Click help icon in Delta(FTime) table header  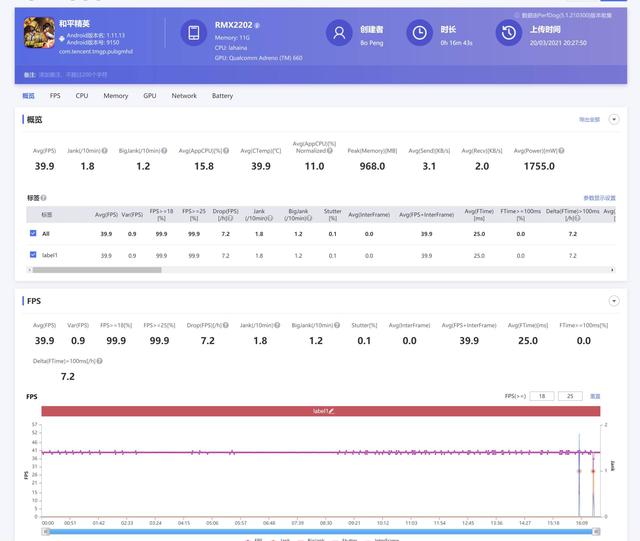[x=578, y=218]
